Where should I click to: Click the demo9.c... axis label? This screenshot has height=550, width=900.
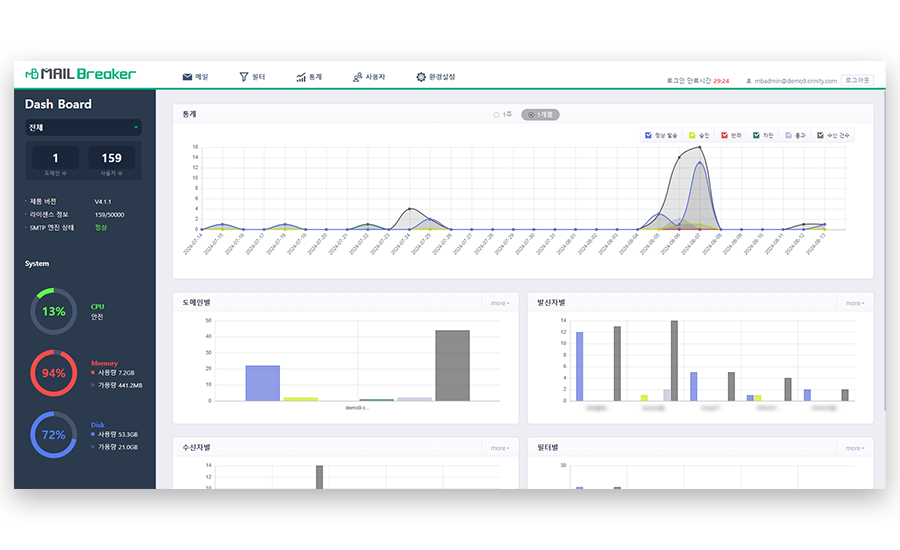click(357, 408)
